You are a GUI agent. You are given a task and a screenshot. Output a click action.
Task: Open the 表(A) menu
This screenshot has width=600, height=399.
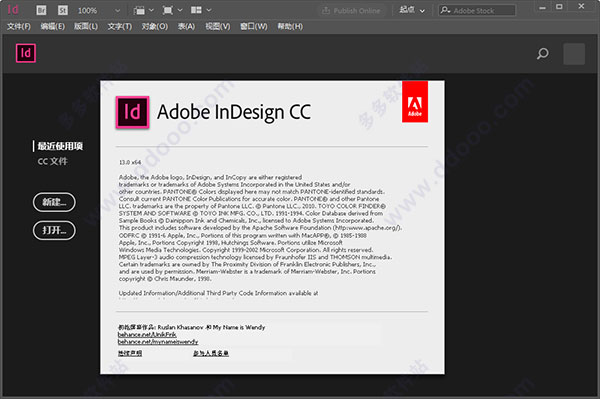point(186,26)
